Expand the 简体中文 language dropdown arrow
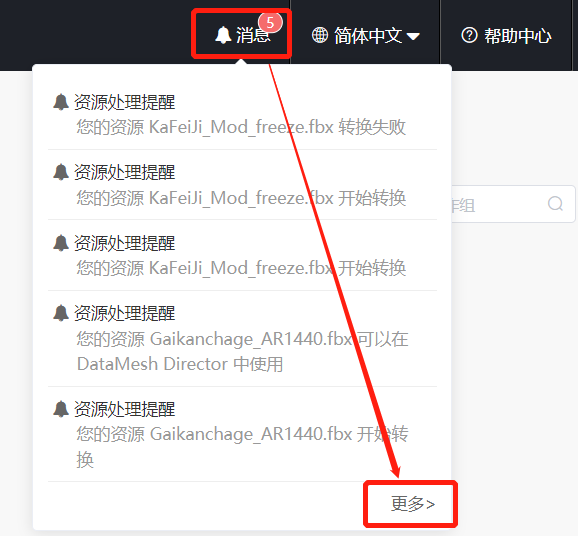This screenshot has height=536, width=578. click(413, 36)
